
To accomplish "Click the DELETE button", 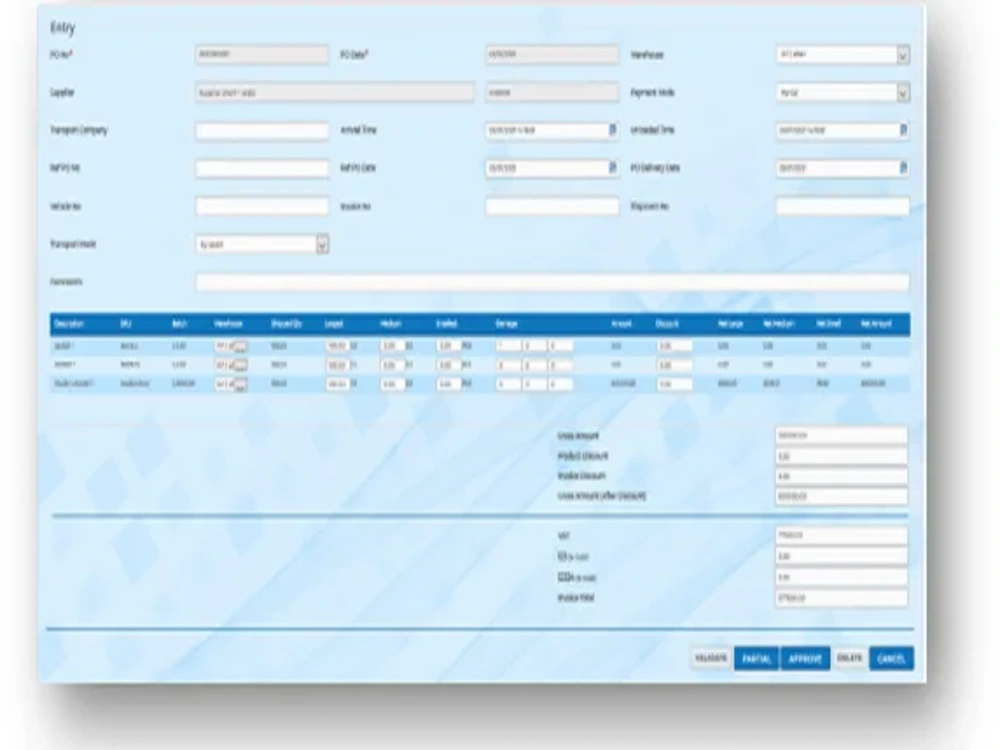I will click(x=849, y=658).
